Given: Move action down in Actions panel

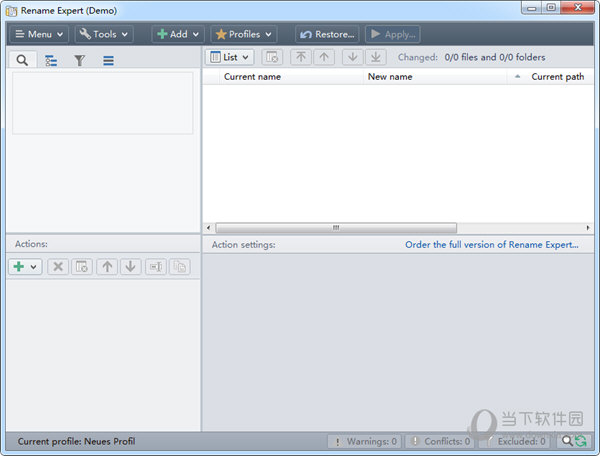Looking at the screenshot, I should pyautogui.click(x=130, y=267).
